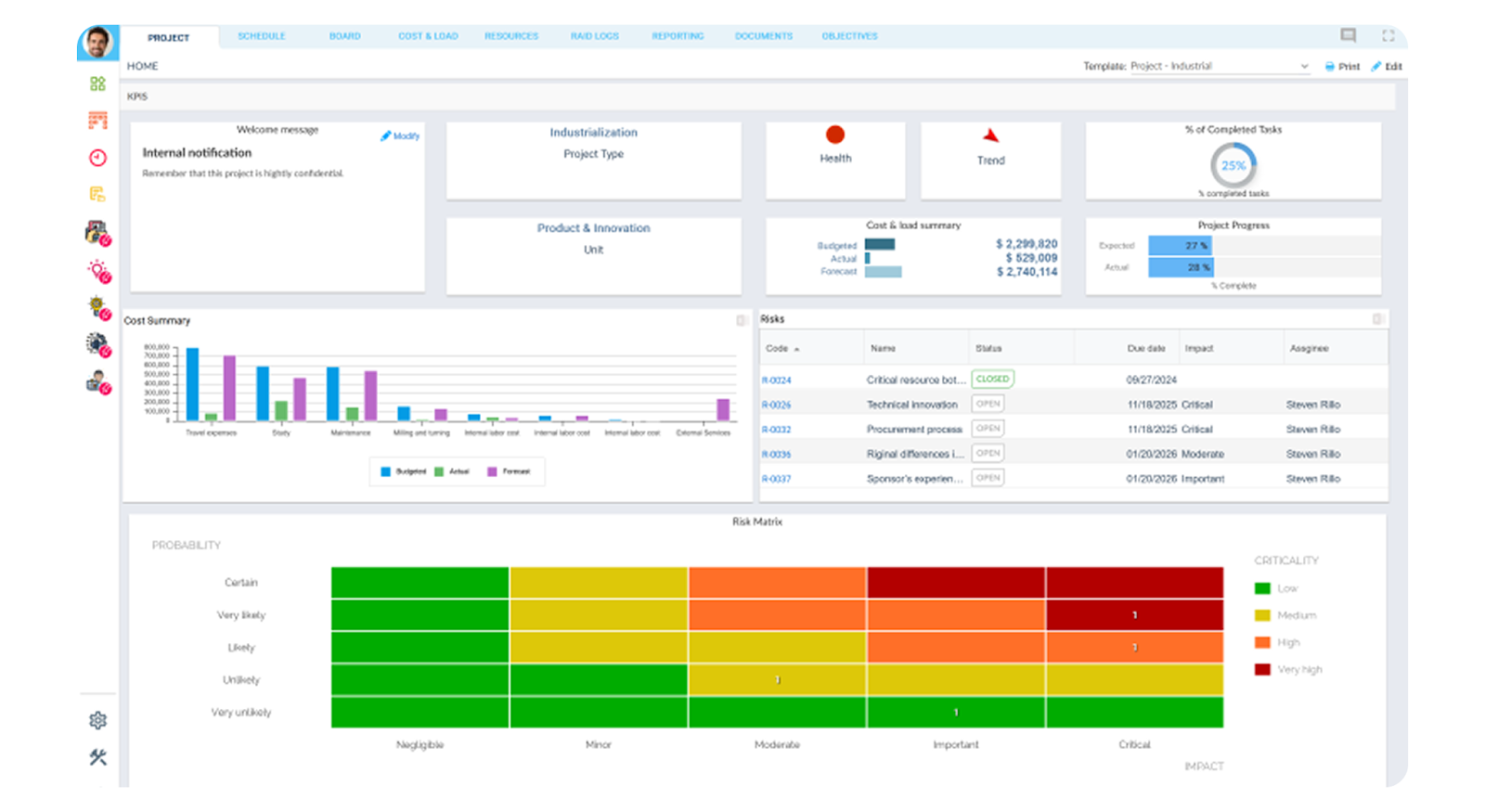Open the chat comments icon at top right
1485x812 pixels.
point(1349,35)
